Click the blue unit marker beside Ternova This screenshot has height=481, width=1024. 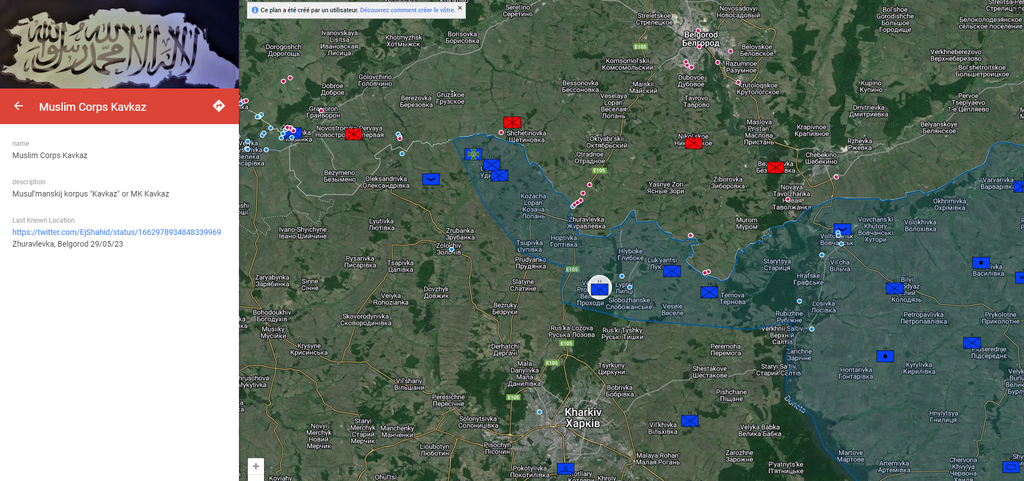[709, 292]
